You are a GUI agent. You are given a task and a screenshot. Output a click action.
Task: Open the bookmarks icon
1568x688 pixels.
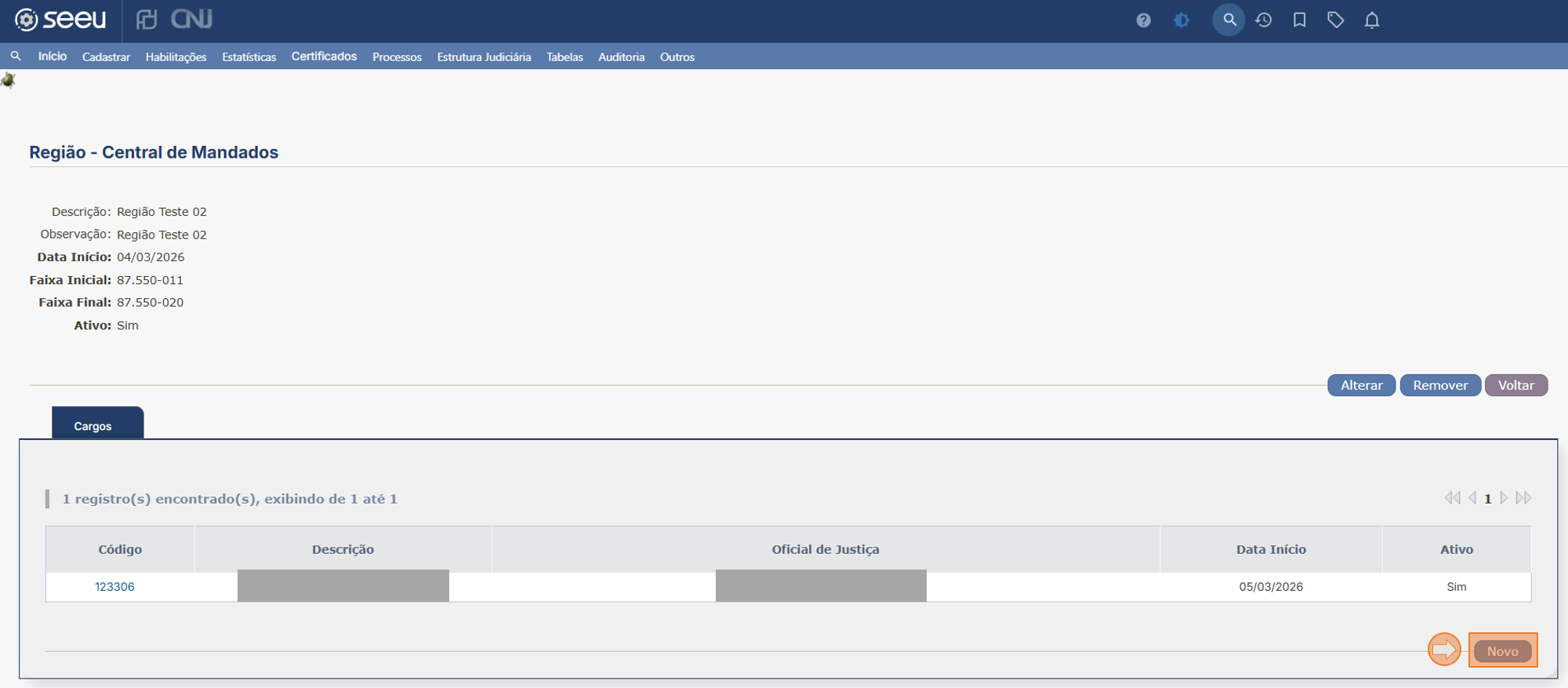pyautogui.click(x=1299, y=20)
